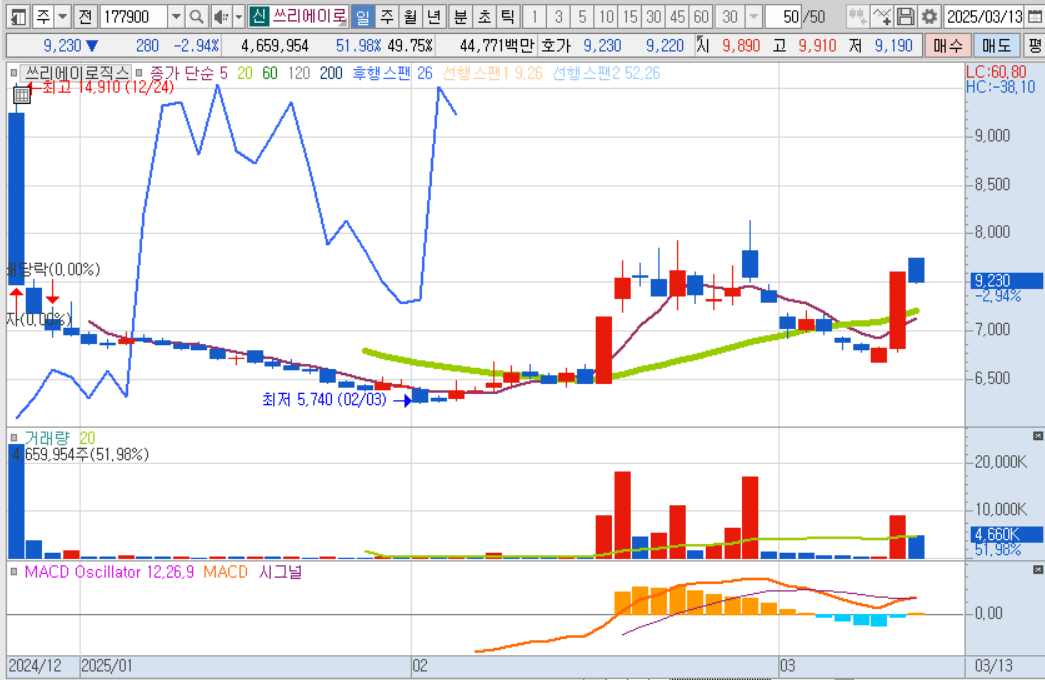Click the 거래량 volume label
Image resolution: width=1045 pixels, height=680 pixels.
click(x=47, y=438)
